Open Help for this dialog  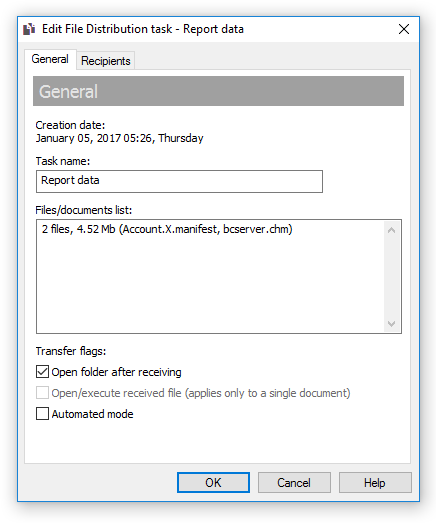375,482
